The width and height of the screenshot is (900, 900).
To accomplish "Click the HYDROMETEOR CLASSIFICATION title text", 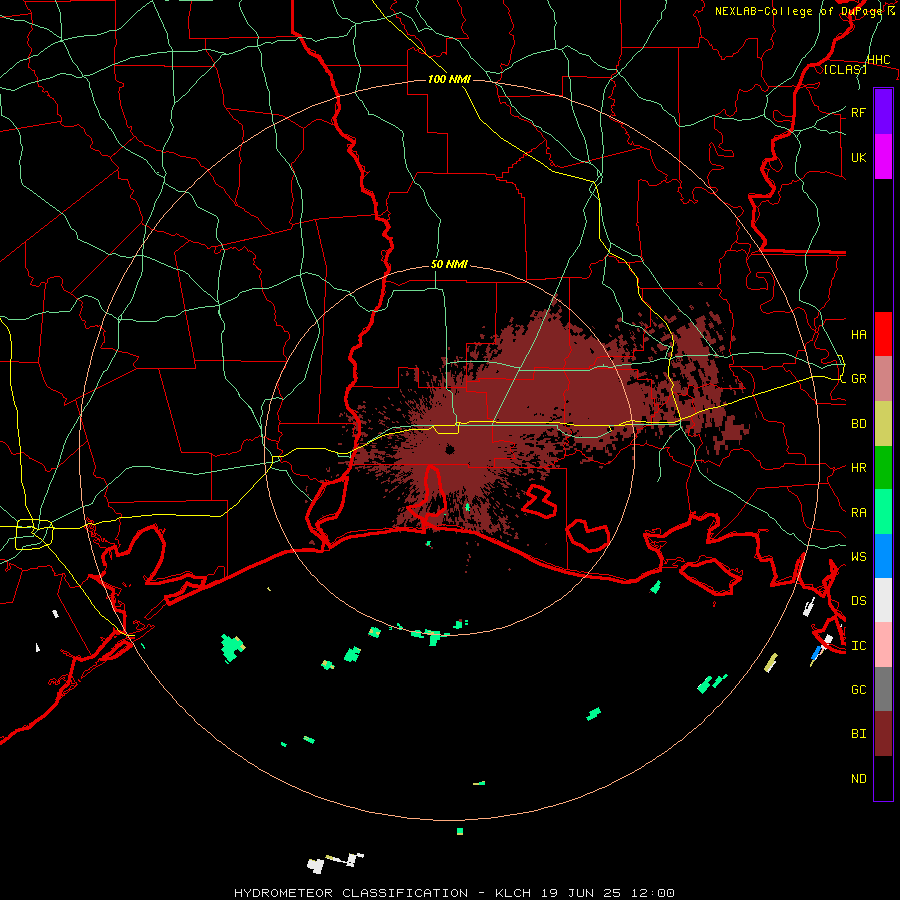I will 351,893.
